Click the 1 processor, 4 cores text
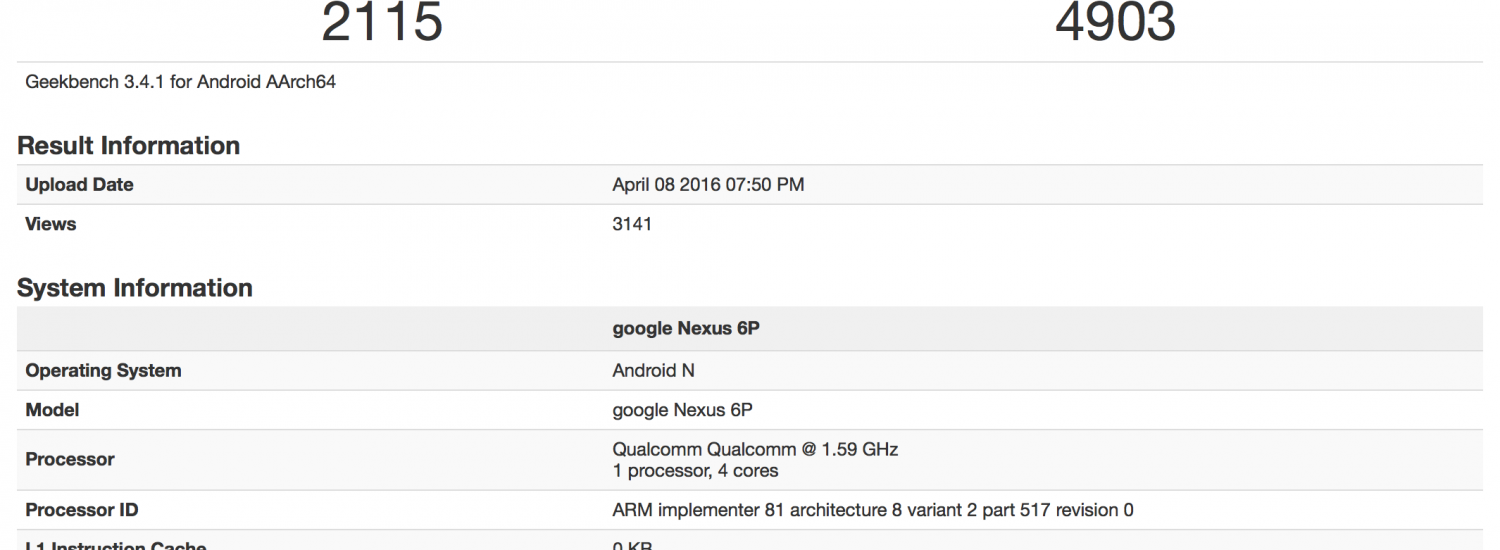The width and height of the screenshot is (1500, 550). (695, 470)
